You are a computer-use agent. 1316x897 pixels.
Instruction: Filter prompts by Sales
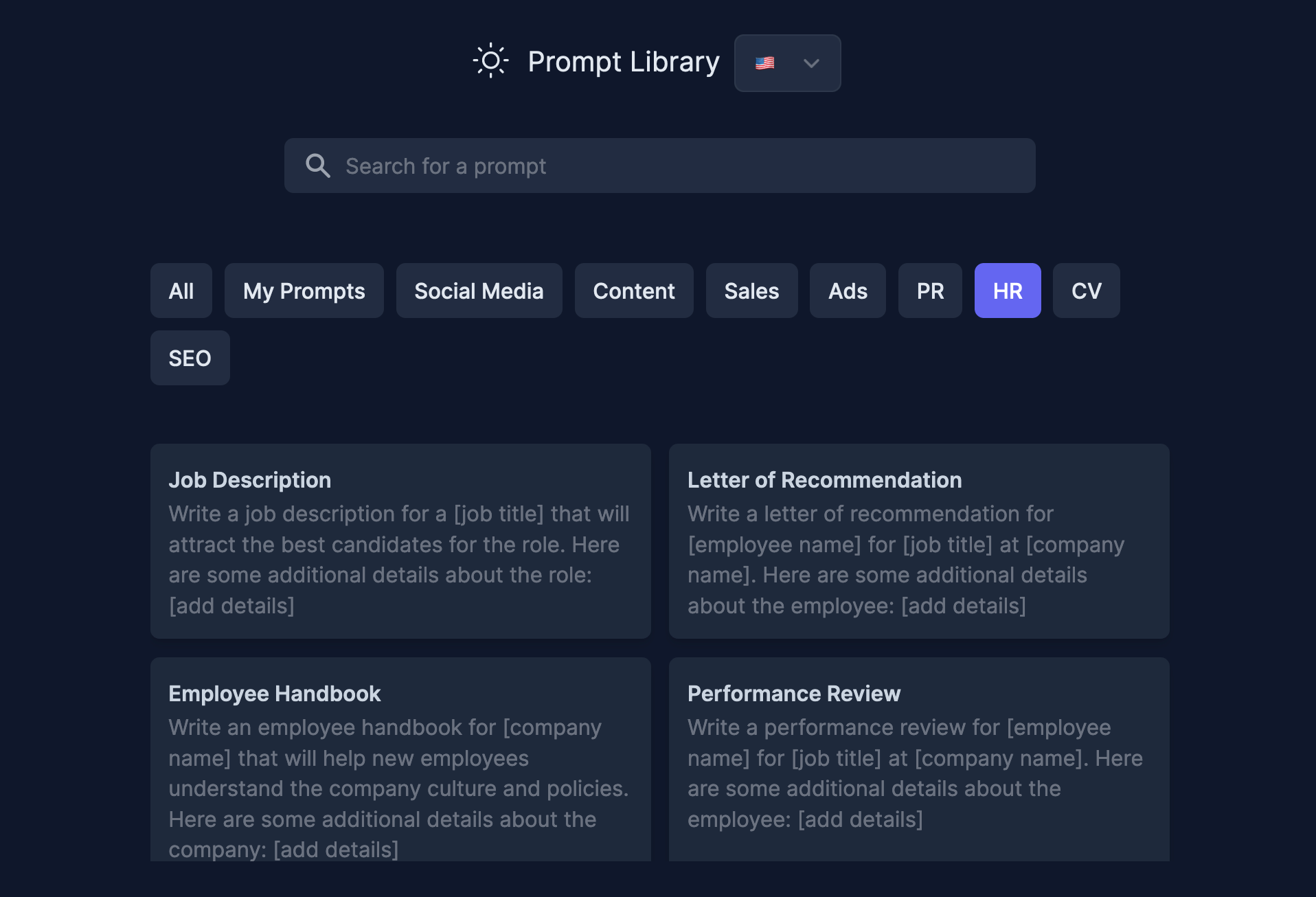click(751, 291)
